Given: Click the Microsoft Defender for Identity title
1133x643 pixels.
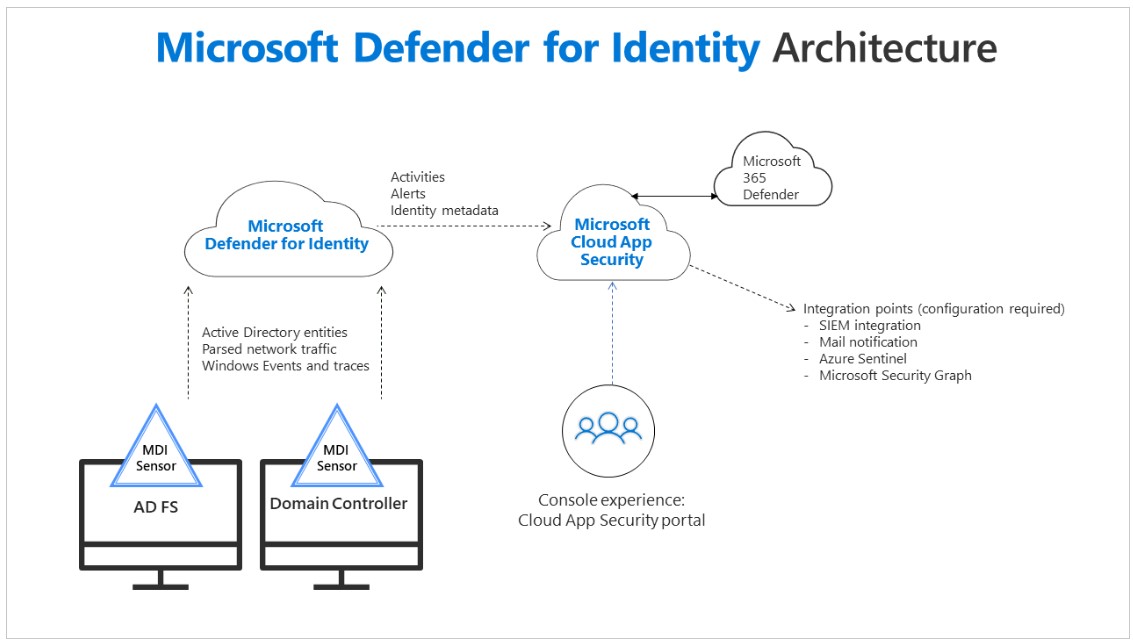Looking at the screenshot, I should point(458,48).
